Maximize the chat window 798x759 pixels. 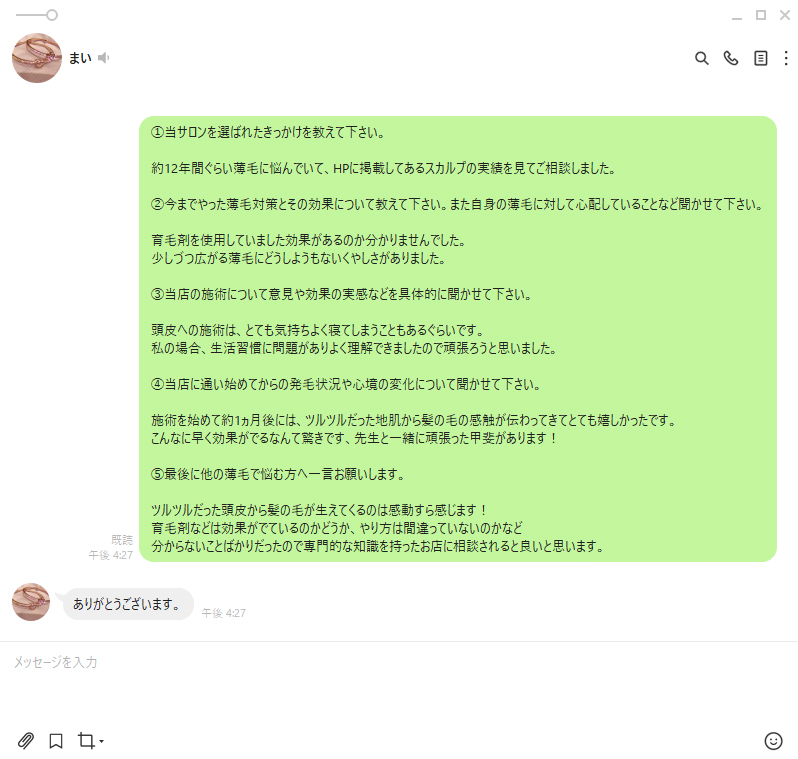point(761,15)
